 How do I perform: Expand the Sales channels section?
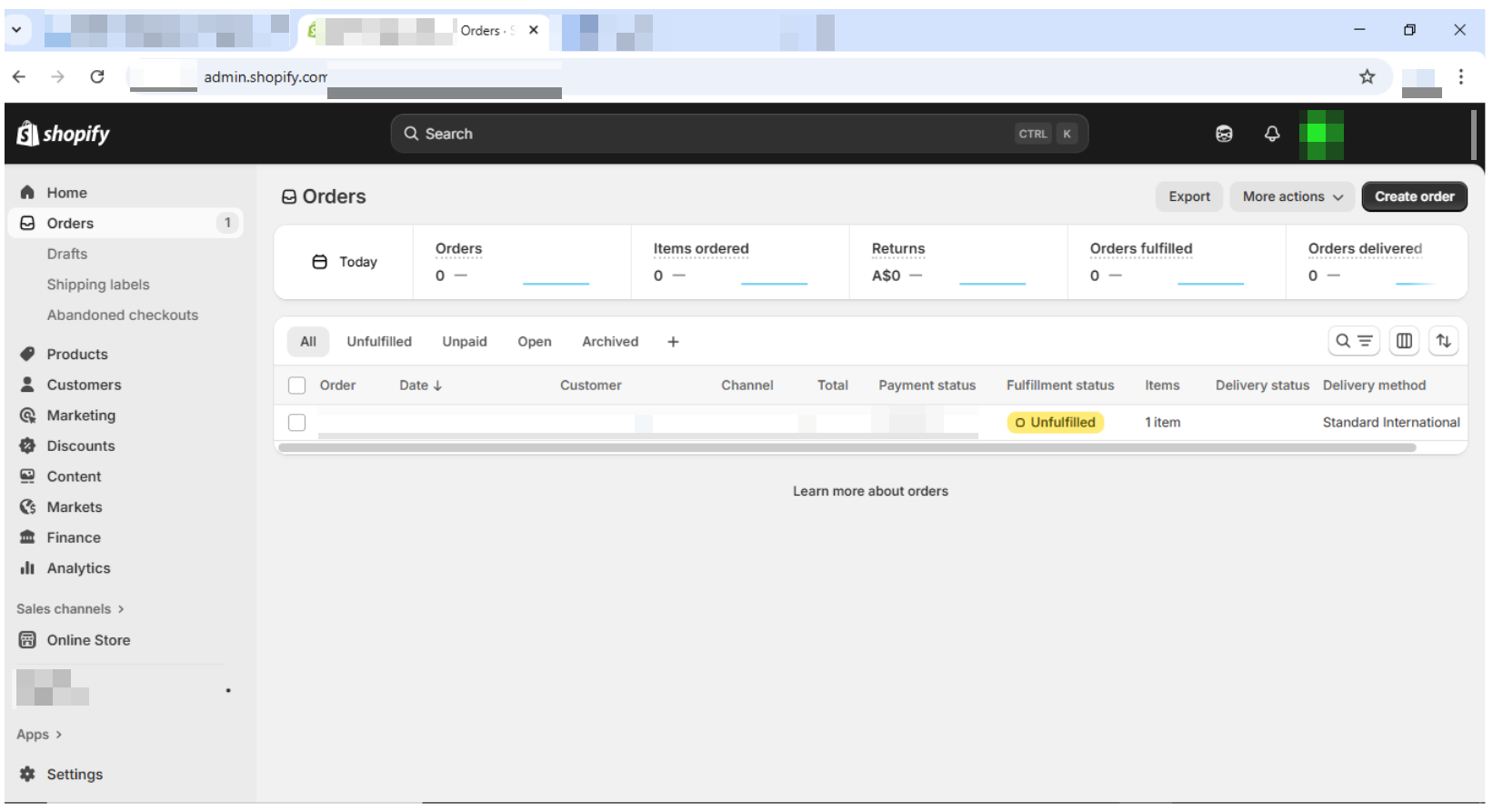point(70,609)
